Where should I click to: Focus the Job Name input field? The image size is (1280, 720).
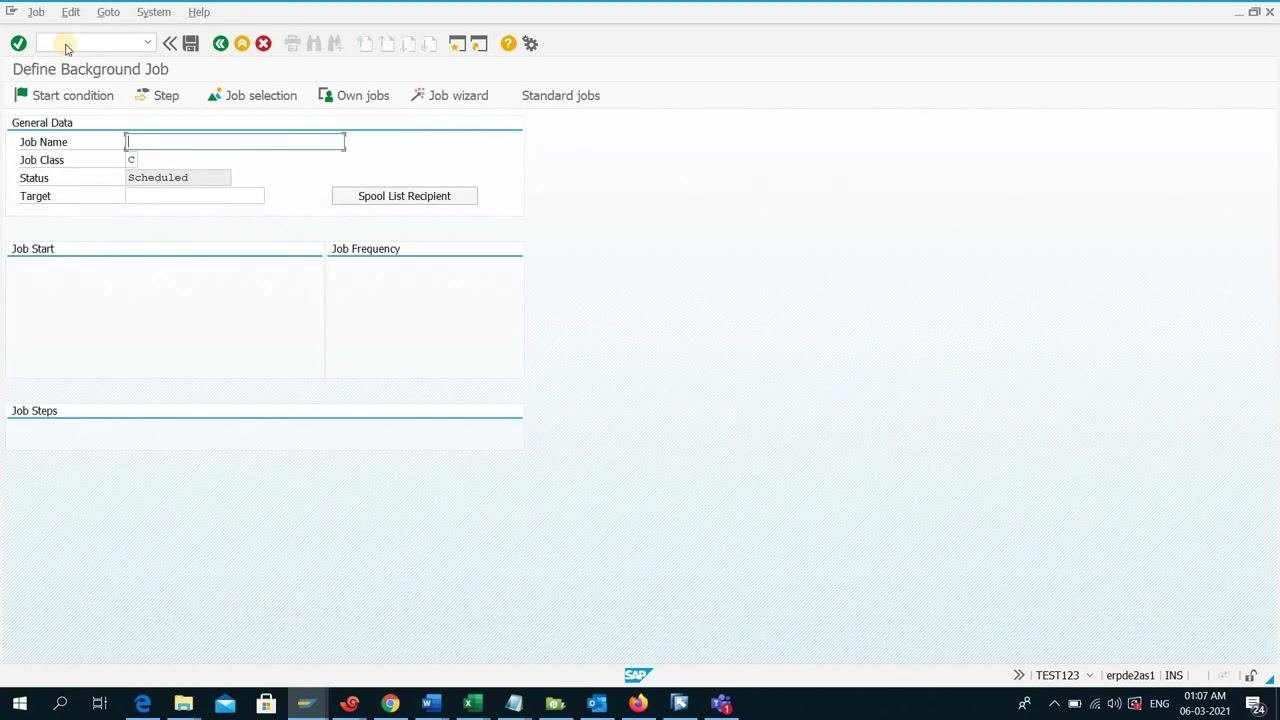tap(235, 142)
